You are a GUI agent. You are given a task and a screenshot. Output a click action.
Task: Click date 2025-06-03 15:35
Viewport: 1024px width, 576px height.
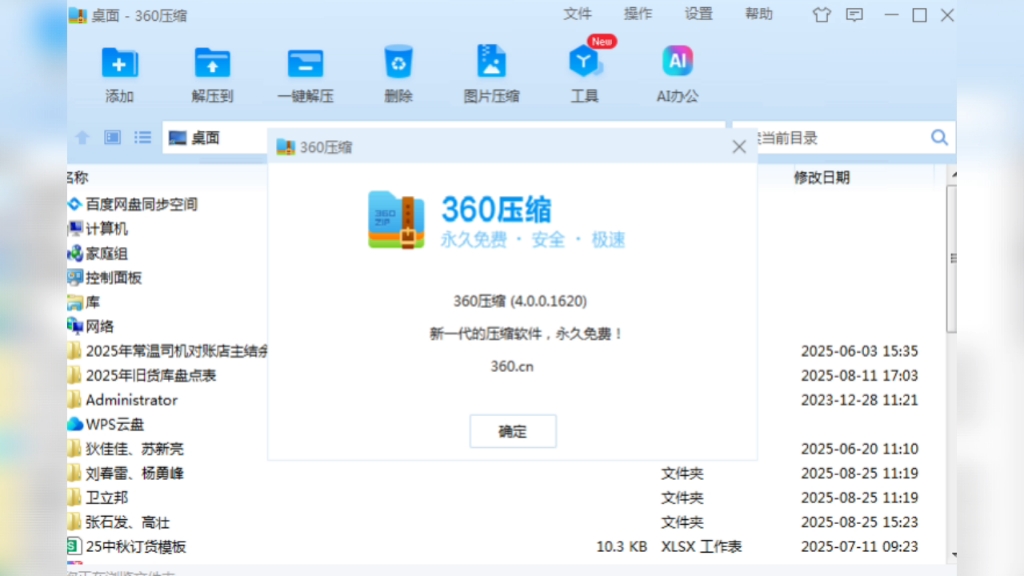coord(859,351)
